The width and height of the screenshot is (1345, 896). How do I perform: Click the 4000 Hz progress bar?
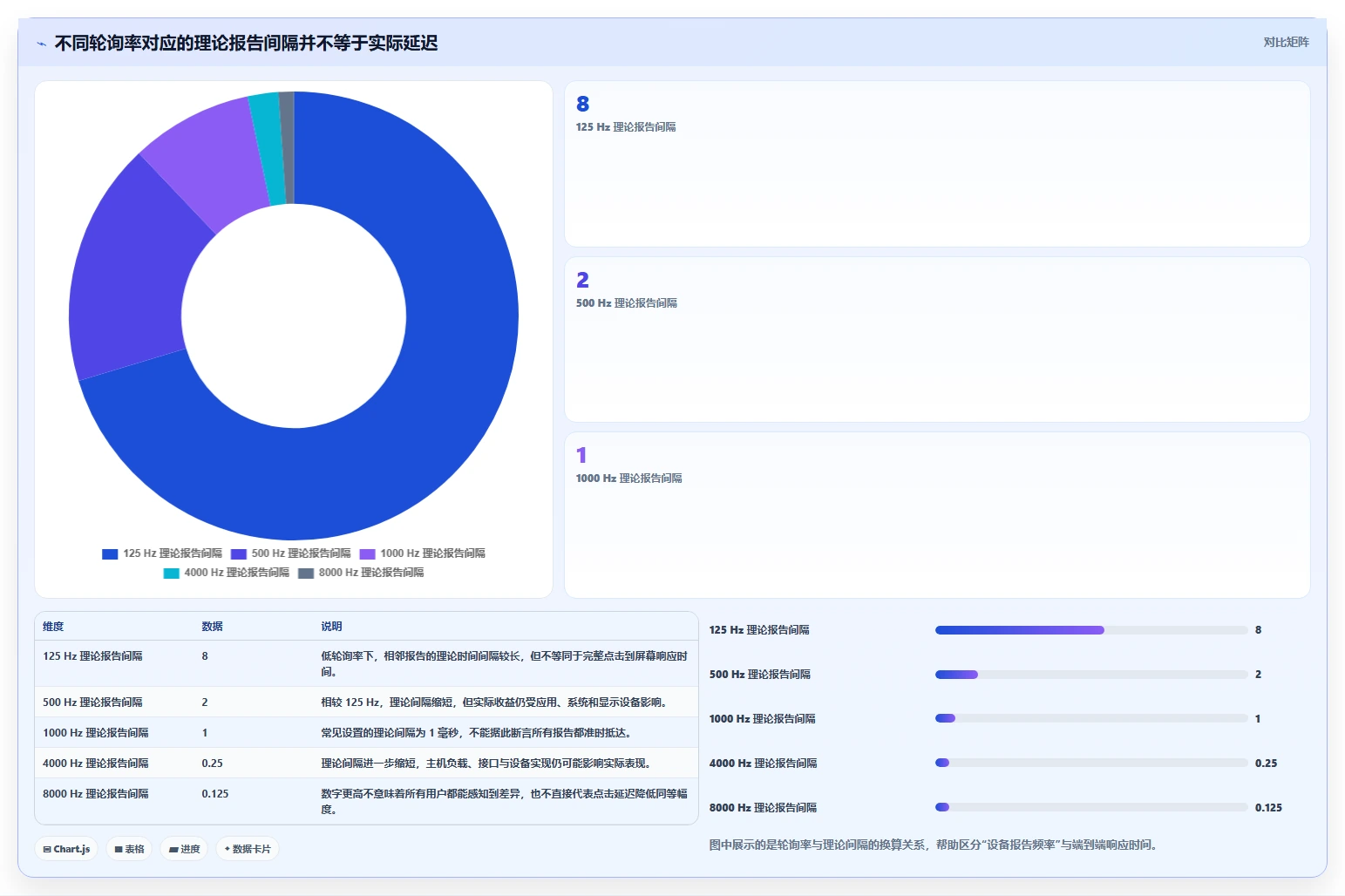tap(1091, 763)
